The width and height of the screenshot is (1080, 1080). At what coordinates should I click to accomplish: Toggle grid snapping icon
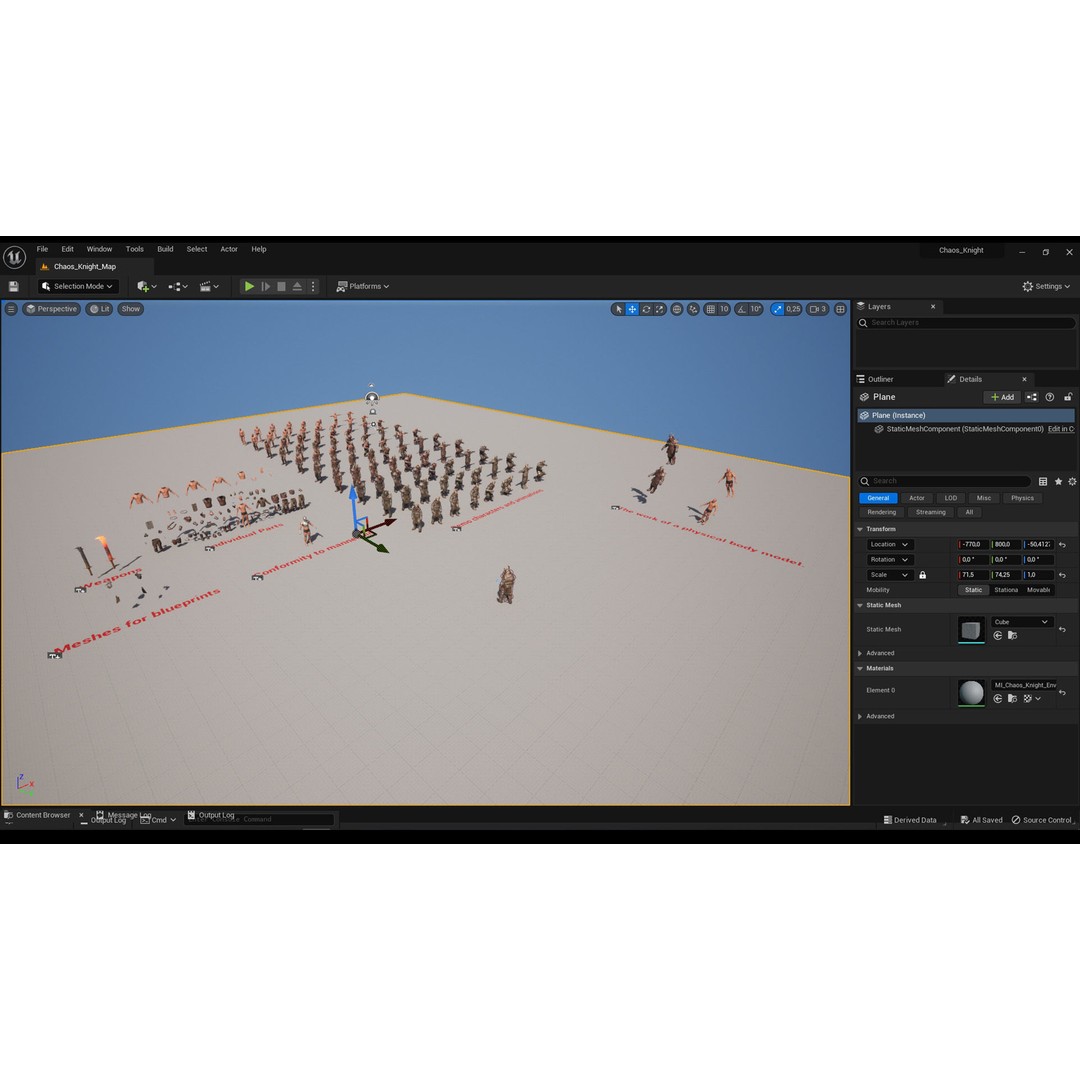tap(710, 309)
